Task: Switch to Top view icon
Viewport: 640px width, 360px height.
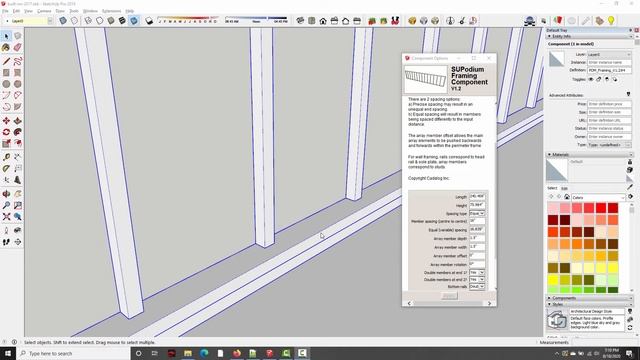Action: pyautogui.click(x=311, y=21)
